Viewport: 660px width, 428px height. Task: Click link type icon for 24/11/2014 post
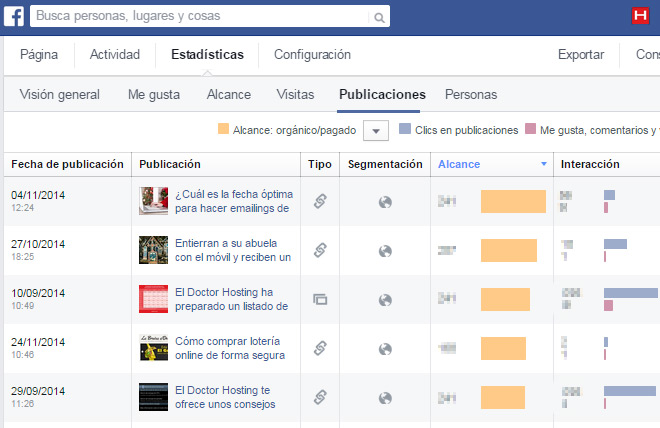coord(320,348)
